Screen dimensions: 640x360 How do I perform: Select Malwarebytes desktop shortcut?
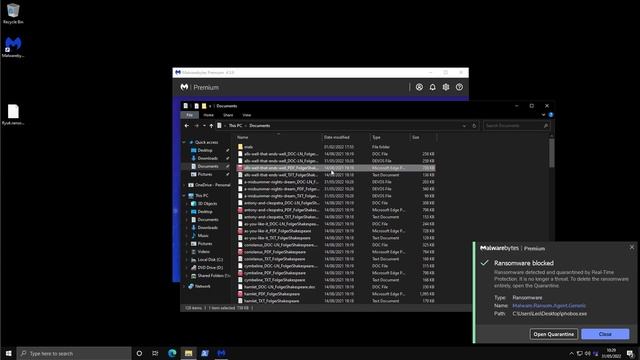[13, 47]
